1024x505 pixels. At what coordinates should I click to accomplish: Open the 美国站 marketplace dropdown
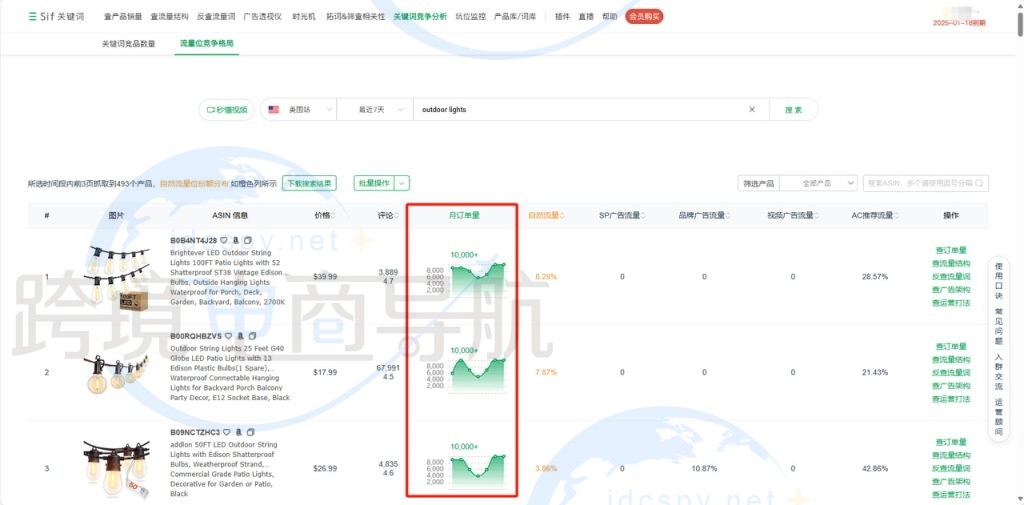pos(299,110)
